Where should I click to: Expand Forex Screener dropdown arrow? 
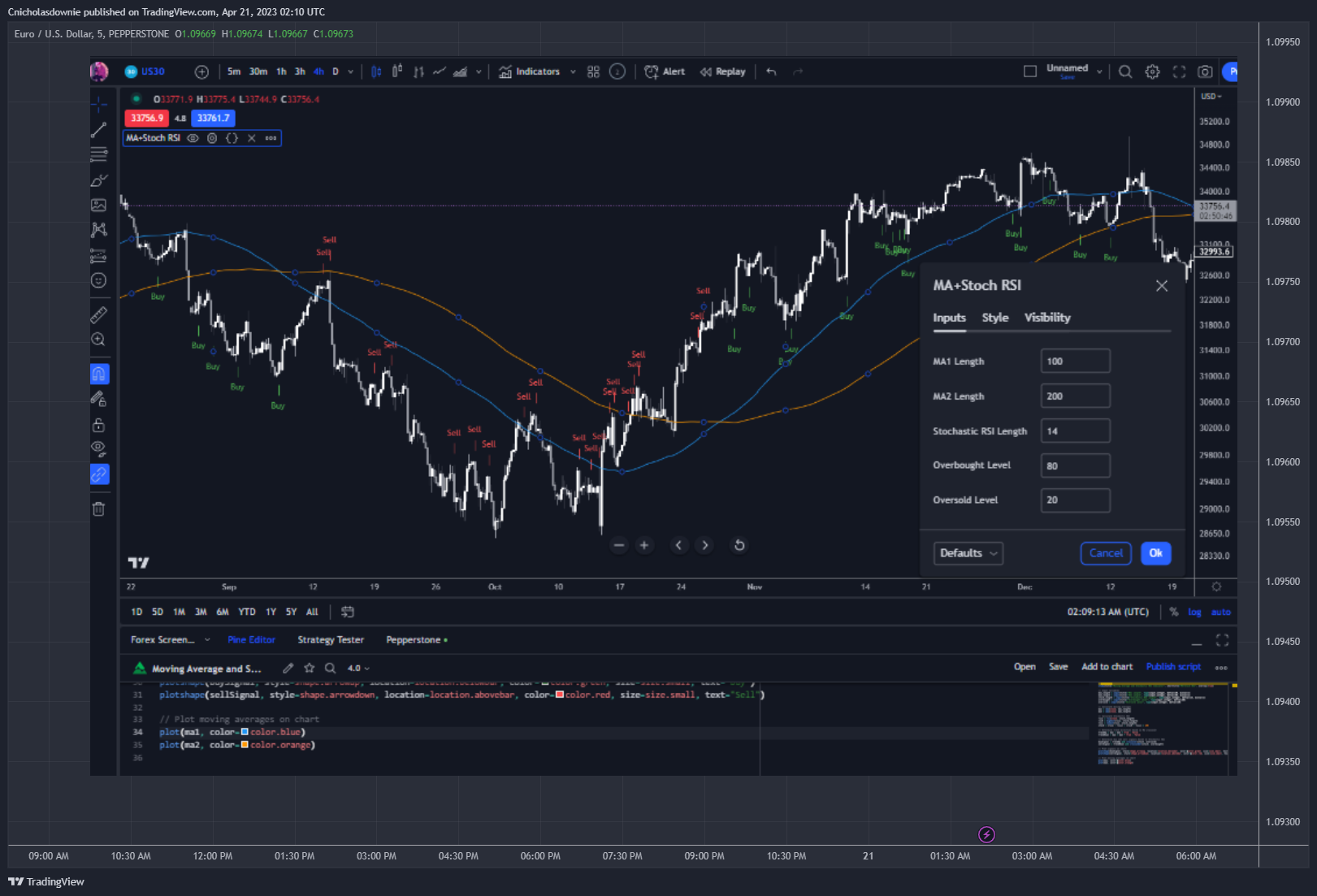[207, 640]
